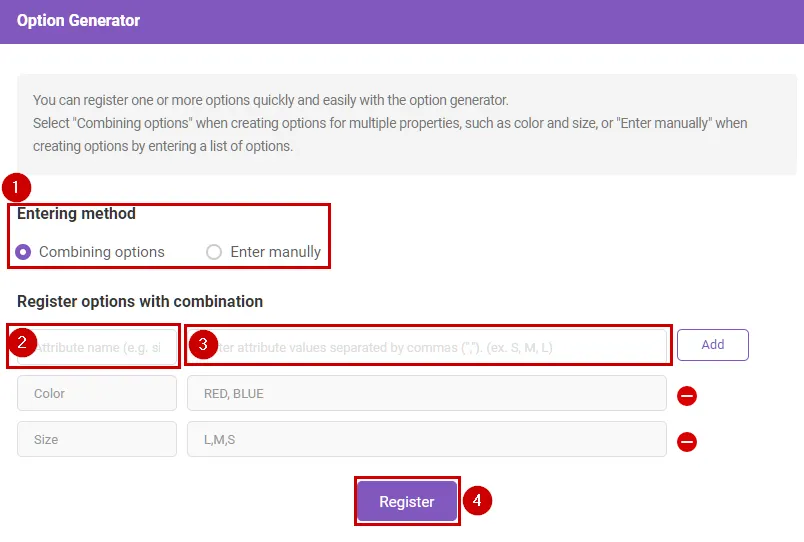Click the red number 1 badge

(x=16, y=187)
